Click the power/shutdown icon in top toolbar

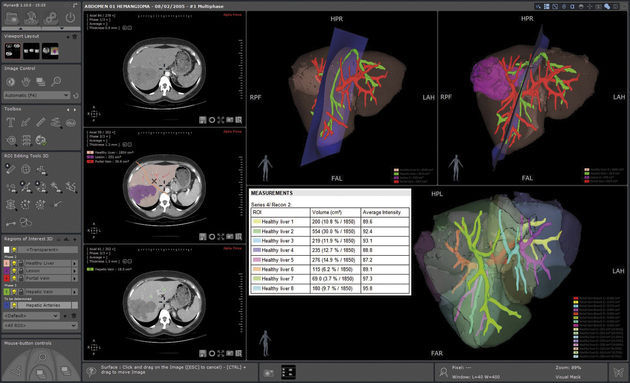pyautogui.click(x=70, y=17)
